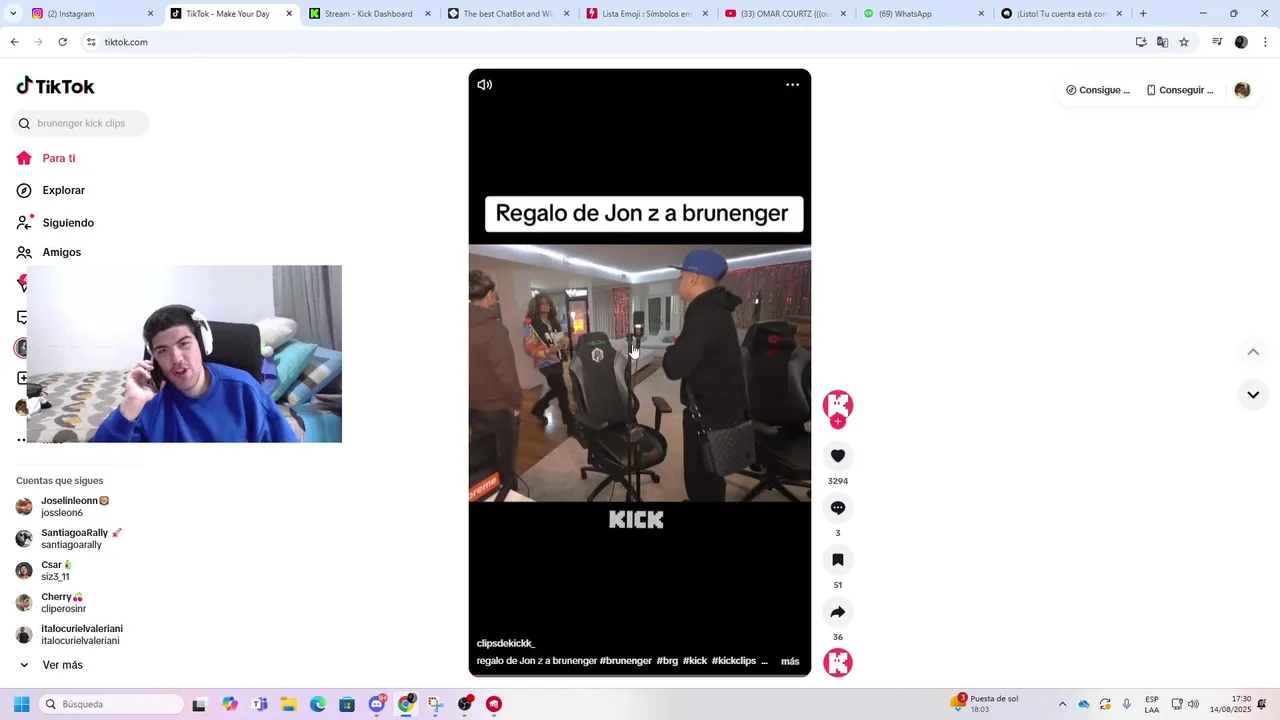Open the sound disc at bottom of actions
1280x720 pixels.
(x=838, y=663)
